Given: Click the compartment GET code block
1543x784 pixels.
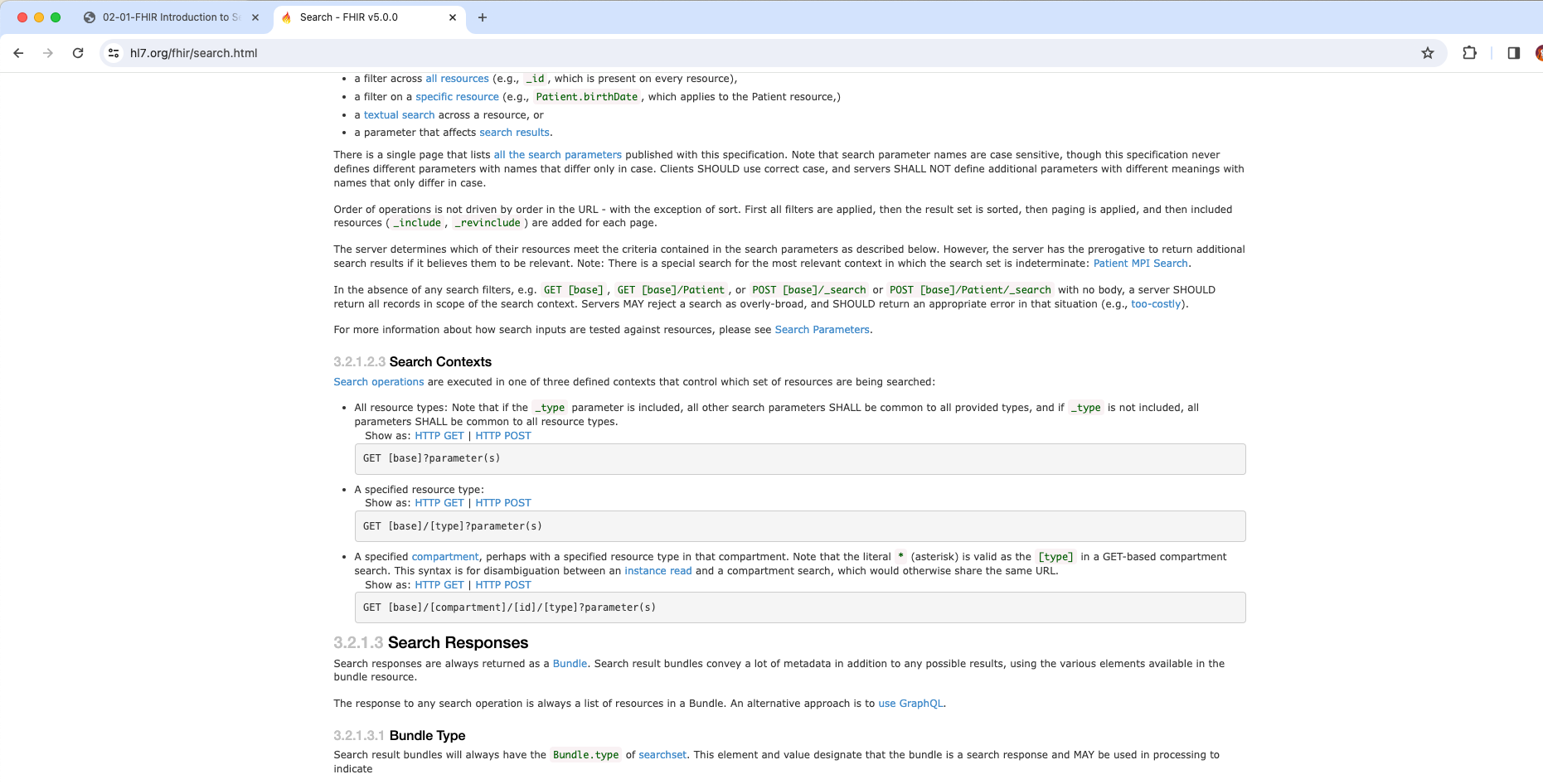Looking at the screenshot, I should coord(800,607).
